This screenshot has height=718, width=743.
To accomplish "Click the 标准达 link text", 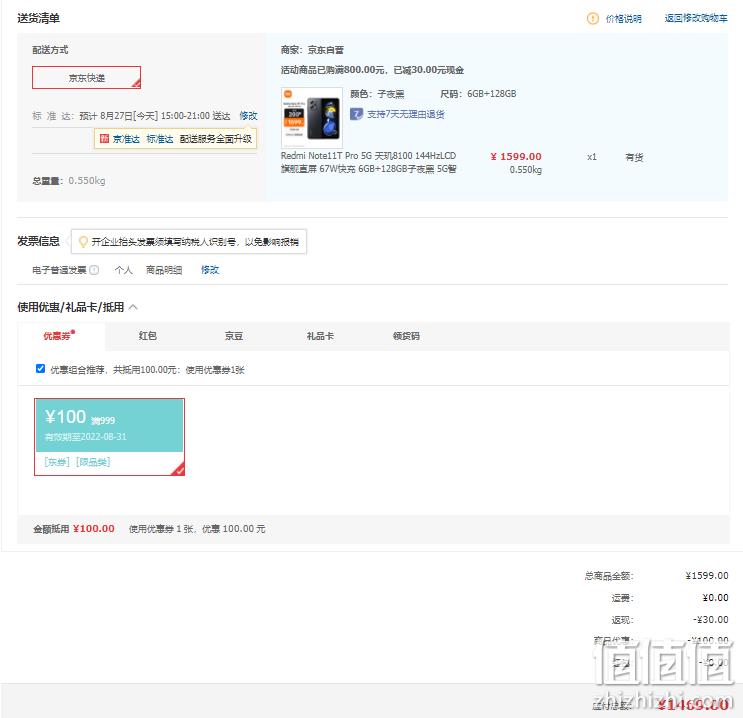I will [x=160, y=139].
